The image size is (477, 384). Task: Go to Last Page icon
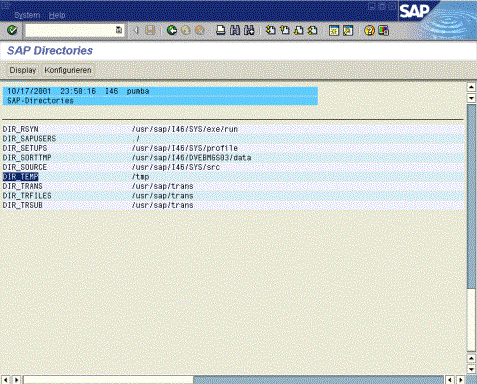313,30
